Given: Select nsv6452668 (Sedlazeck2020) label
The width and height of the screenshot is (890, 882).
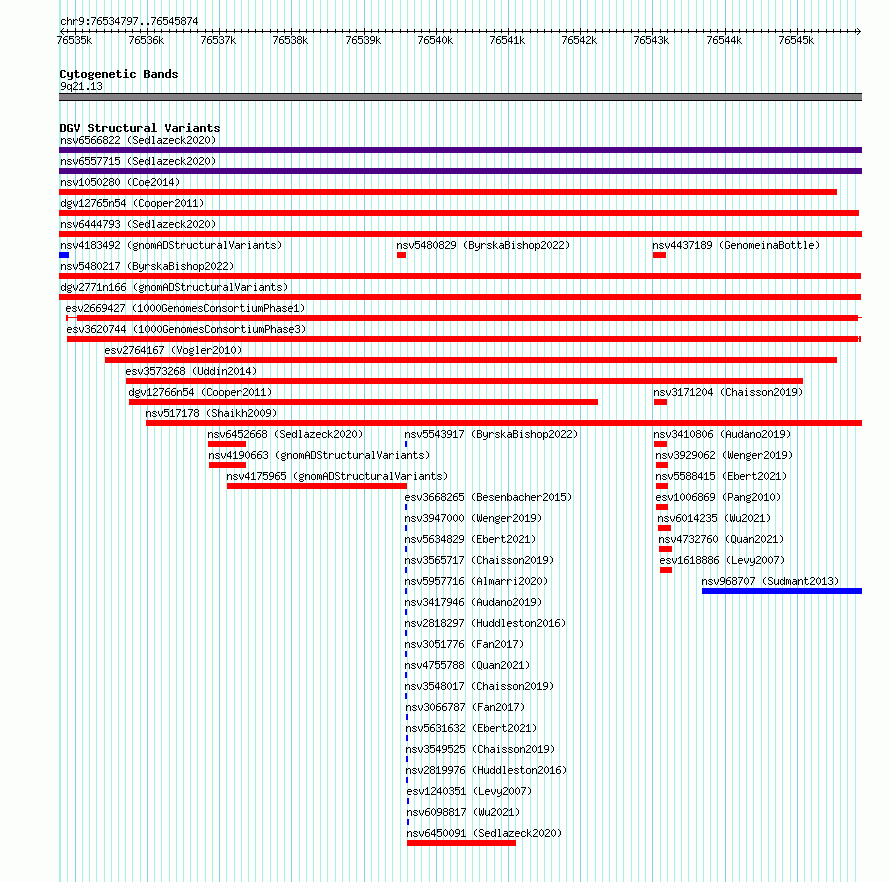Looking at the screenshot, I should (x=285, y=434).
